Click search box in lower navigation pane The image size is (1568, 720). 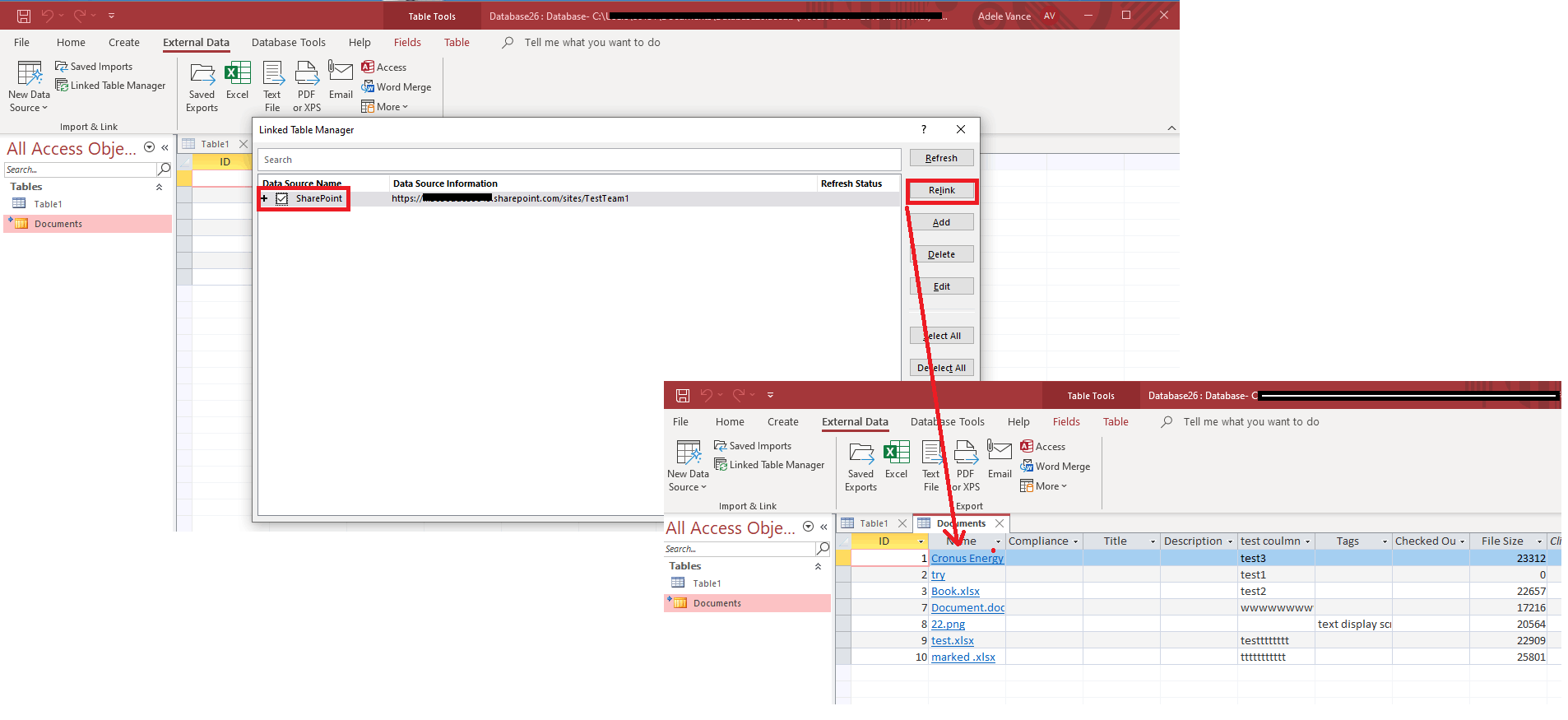coord(740,549)
